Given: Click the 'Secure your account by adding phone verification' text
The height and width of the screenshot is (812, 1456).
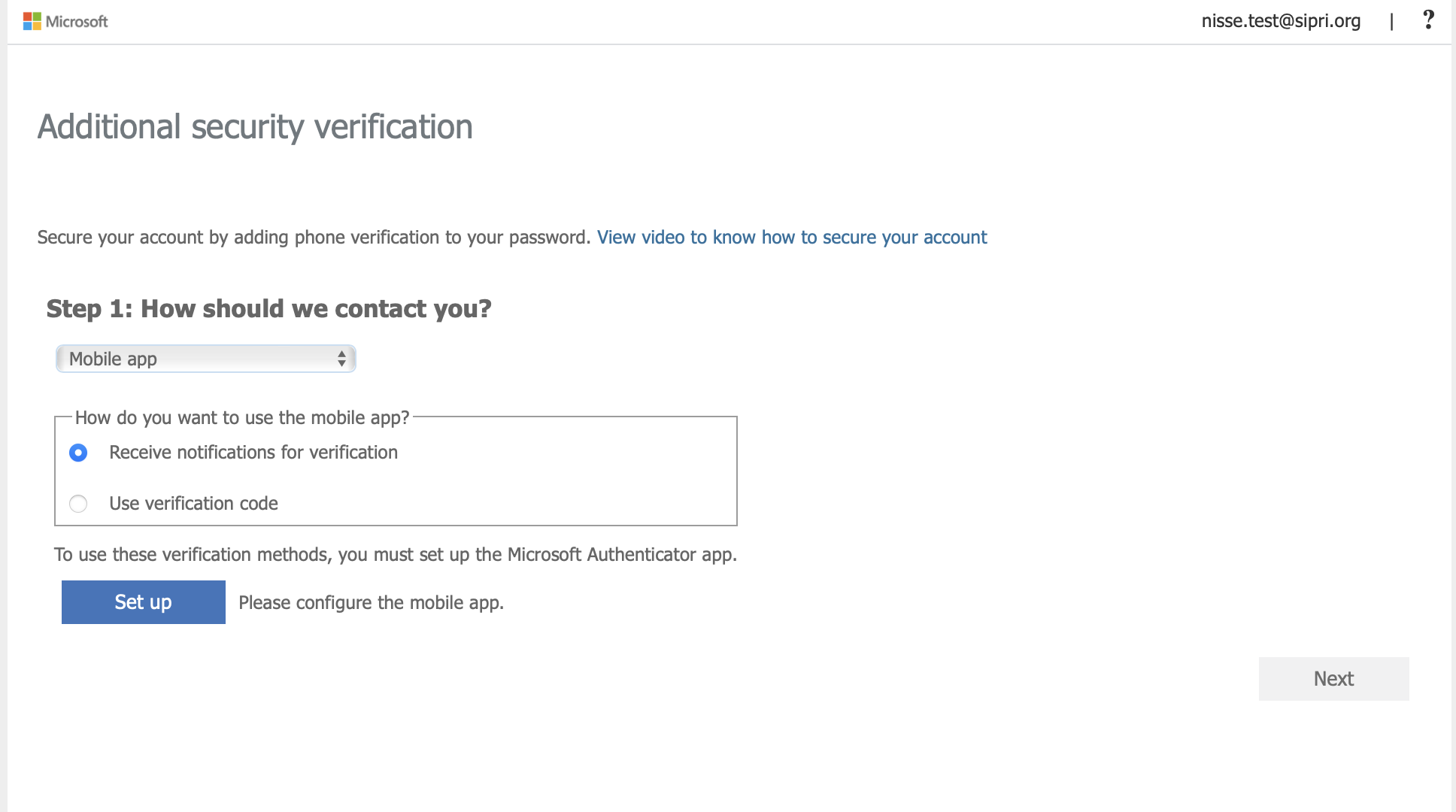Looking at the screenshot, I should [314, 238].
